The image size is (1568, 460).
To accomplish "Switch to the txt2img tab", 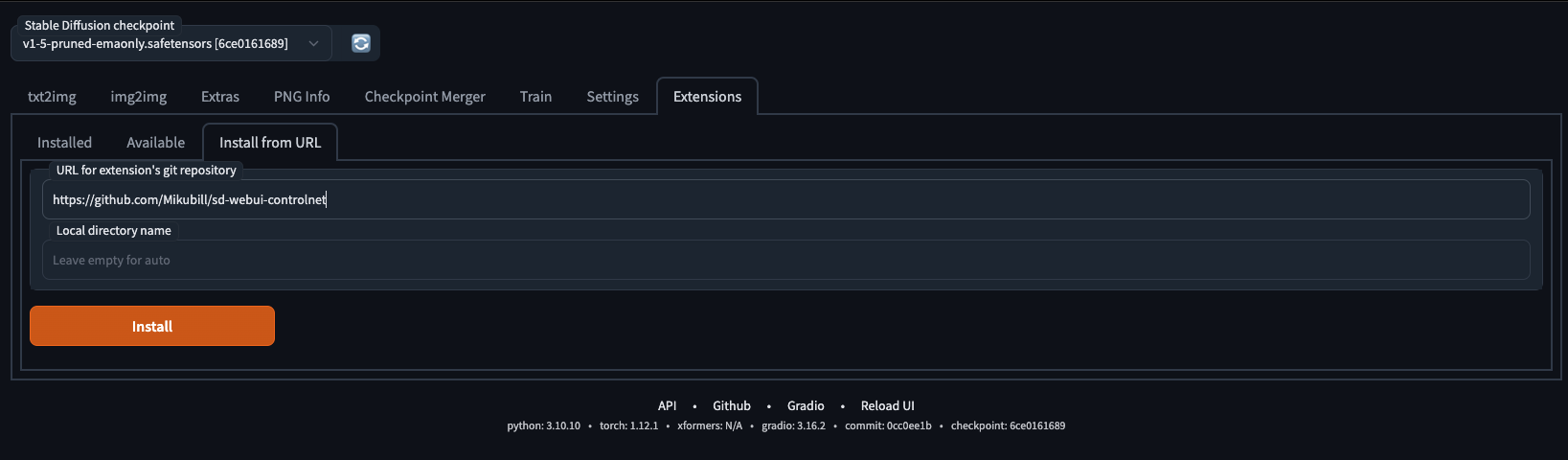I will pos(52,97).
